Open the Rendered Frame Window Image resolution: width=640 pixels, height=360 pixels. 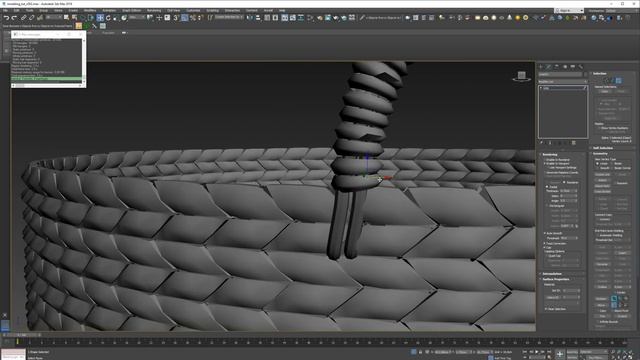point(328,18)
